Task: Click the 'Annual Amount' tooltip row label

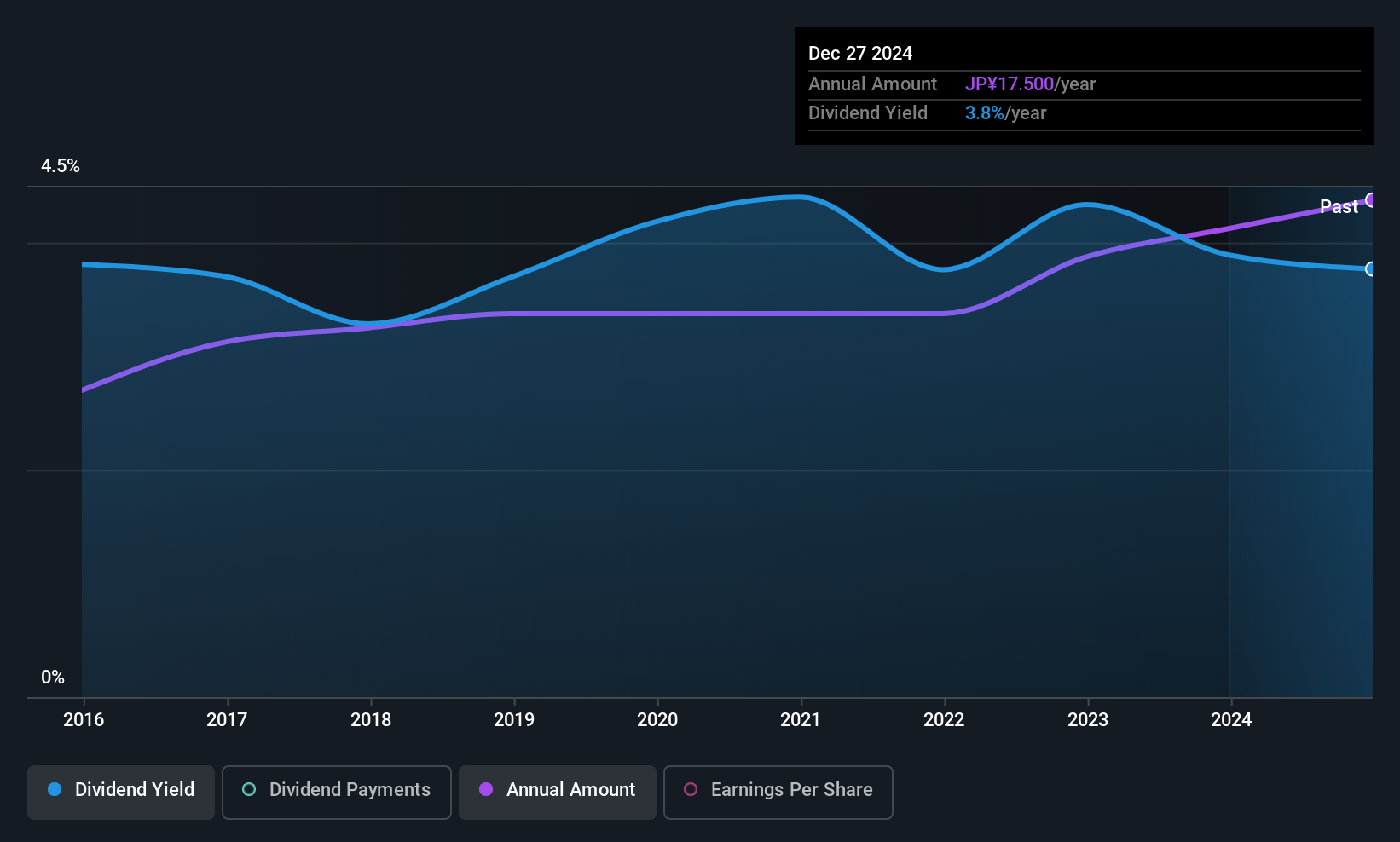Action: 872,84
